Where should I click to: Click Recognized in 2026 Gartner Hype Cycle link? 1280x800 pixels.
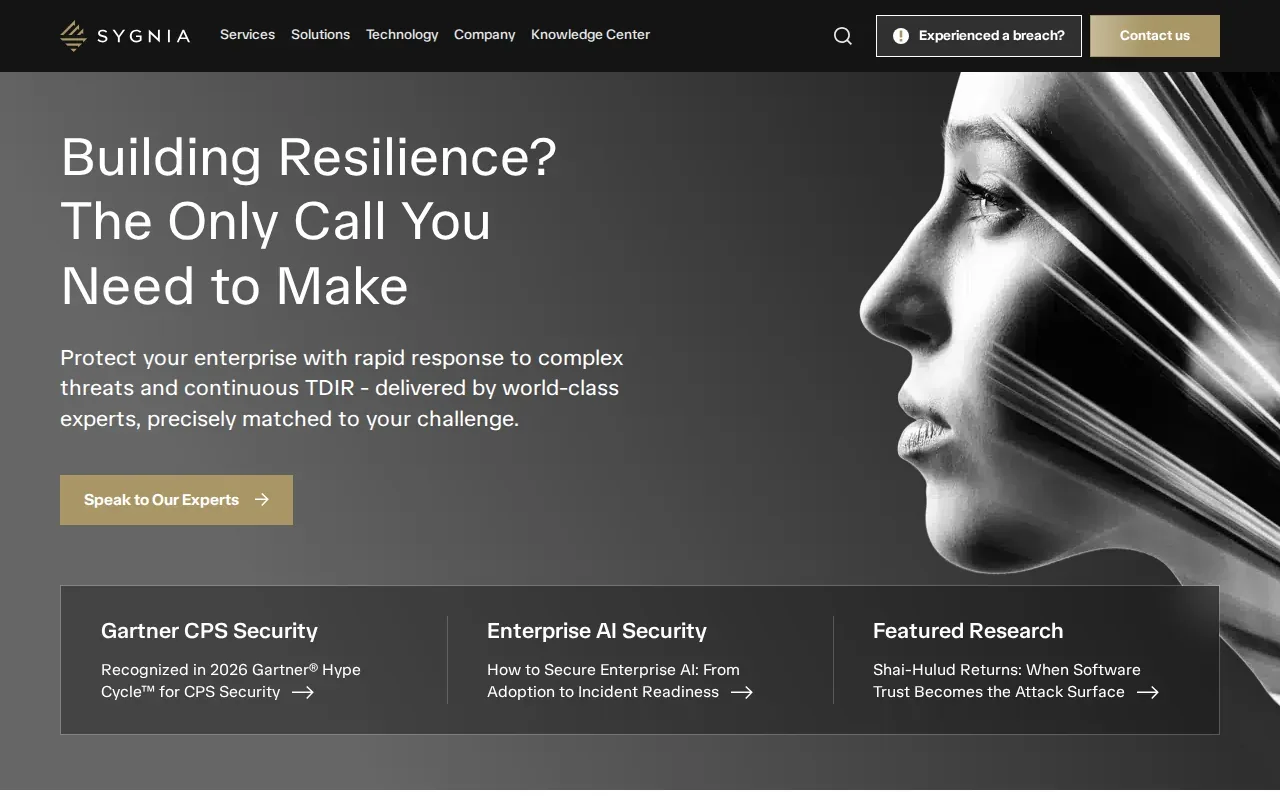pyautogui.click(x=231, y=681)
